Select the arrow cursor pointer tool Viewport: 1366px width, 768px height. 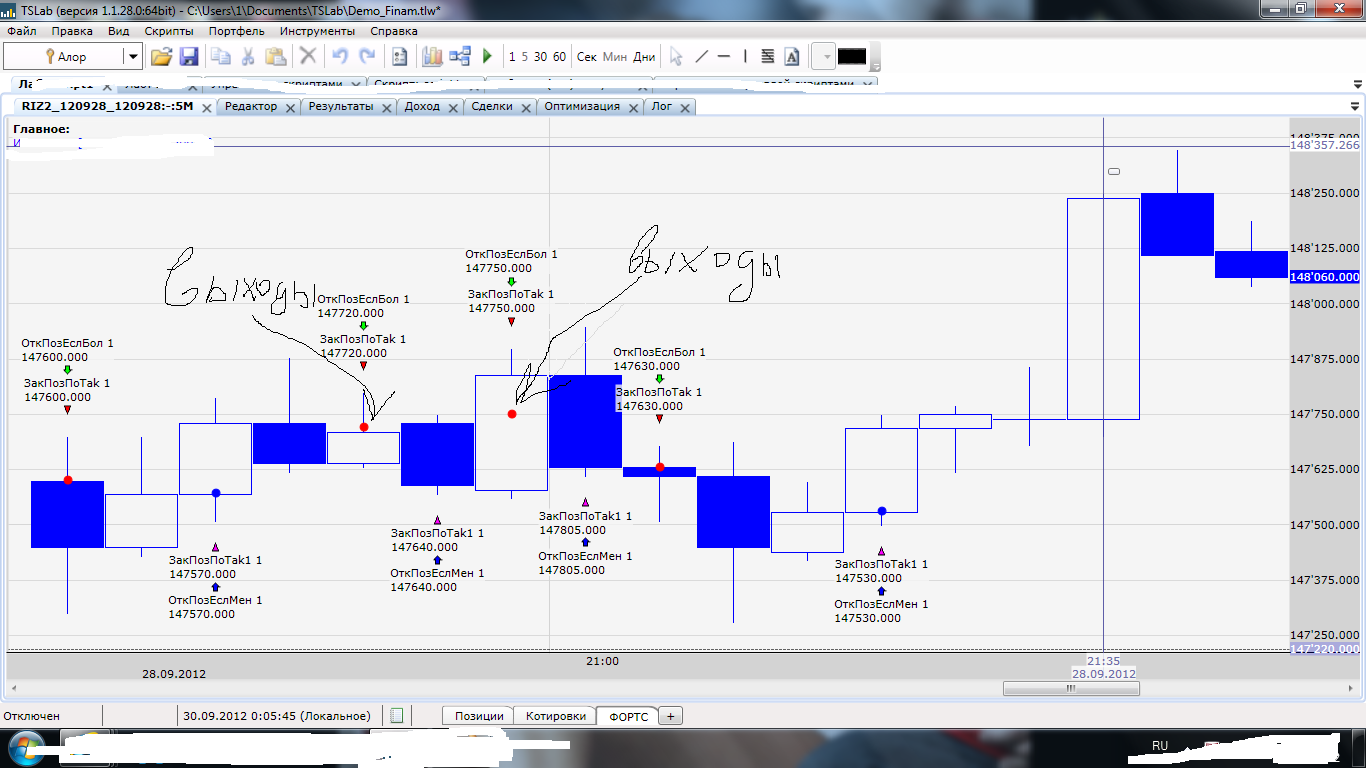coord(676,57)
